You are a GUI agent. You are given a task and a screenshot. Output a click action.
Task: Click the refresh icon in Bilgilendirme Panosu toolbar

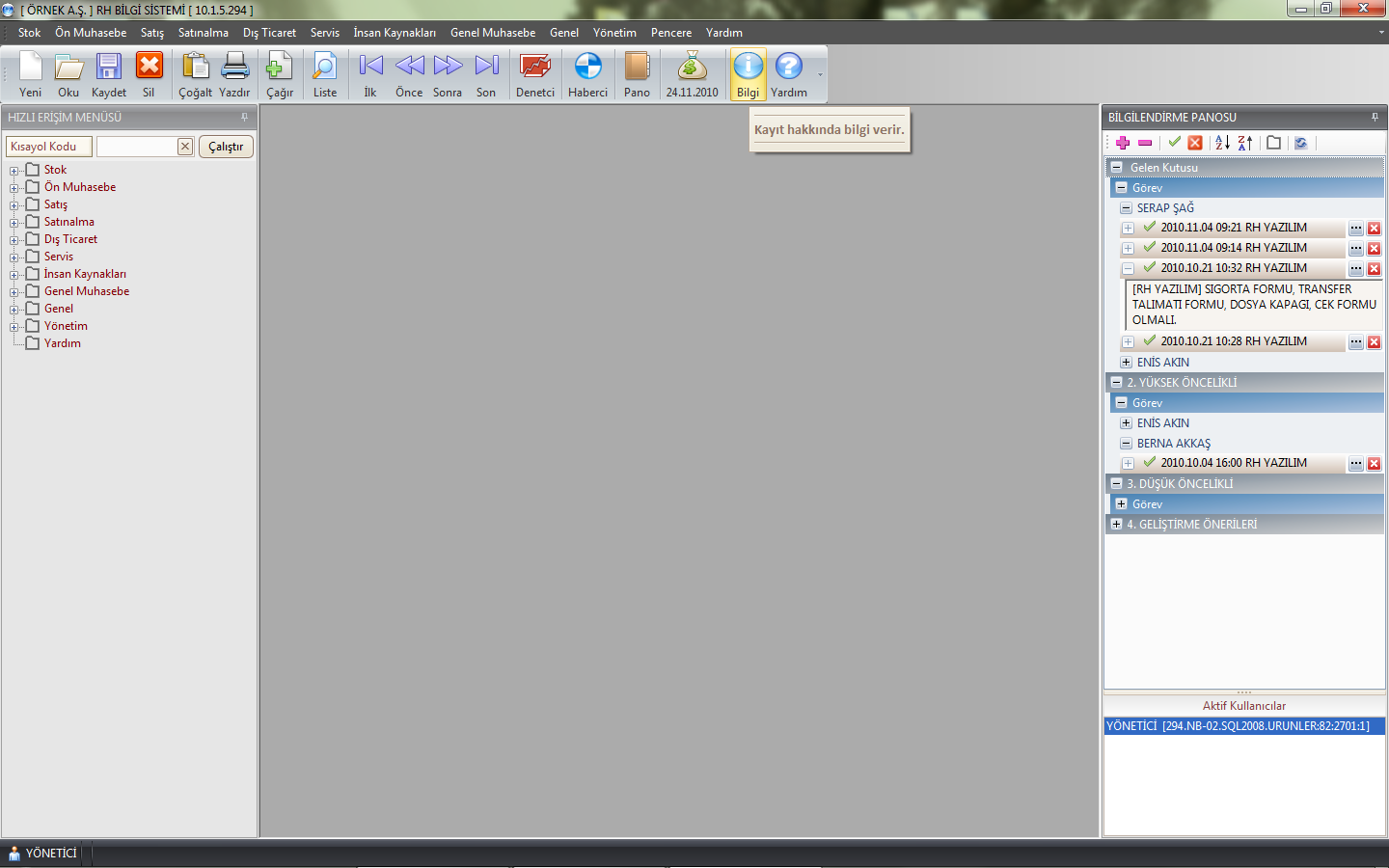(x=1300, y=143)
